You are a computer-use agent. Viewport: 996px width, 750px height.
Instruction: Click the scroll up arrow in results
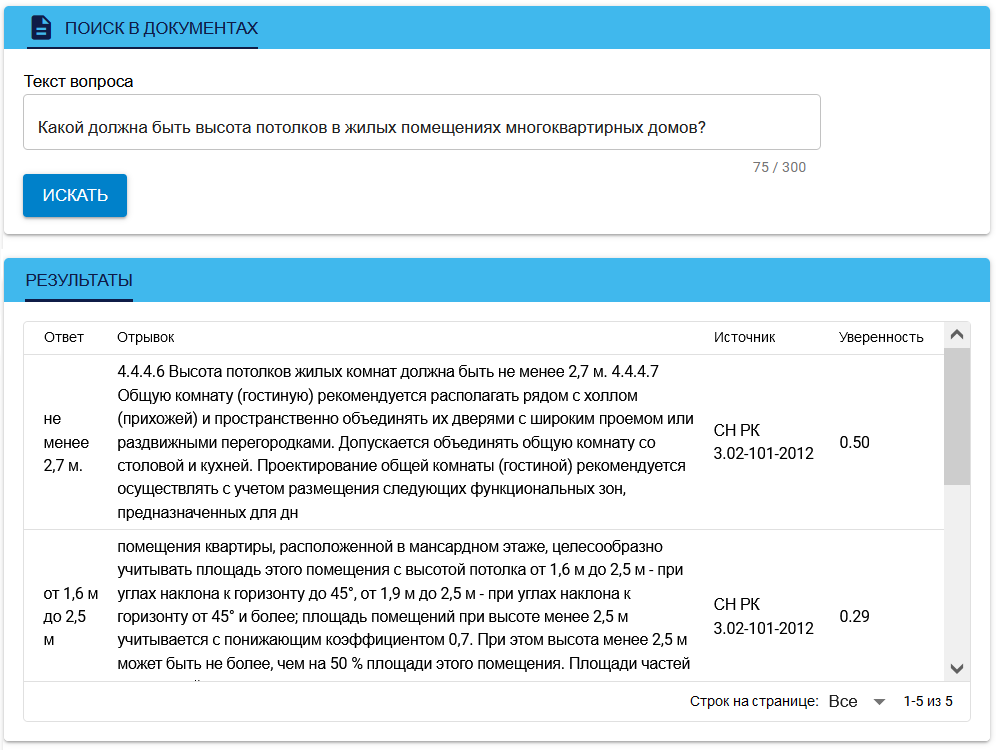[x=957, y=335]
